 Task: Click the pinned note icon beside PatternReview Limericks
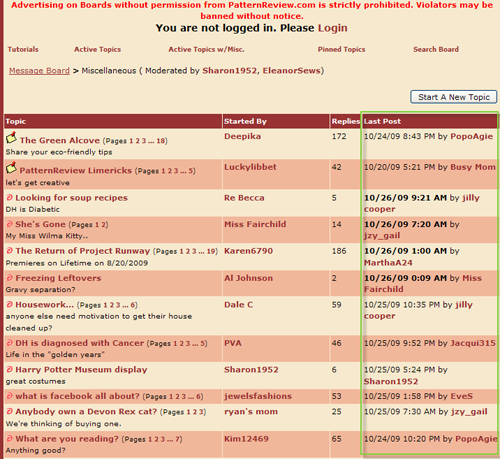click(x=11, y=168)
